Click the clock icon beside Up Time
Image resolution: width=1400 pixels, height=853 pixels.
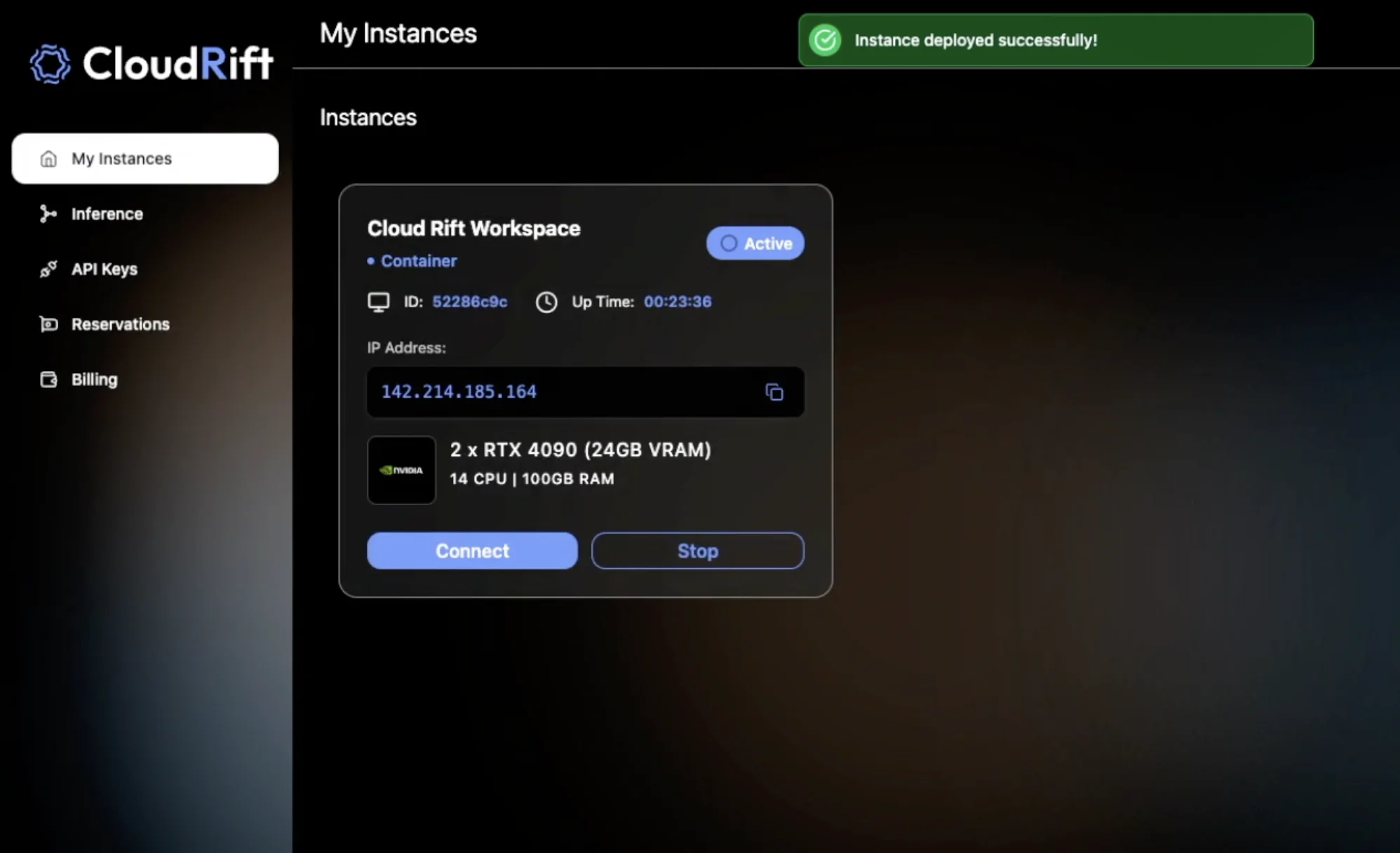click(546, 302)
